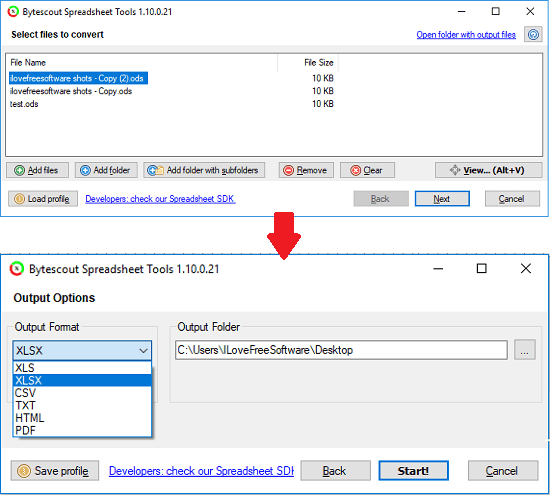The image size is (550, 495).
Task: Click Cancel in Output Options window
Action: click(x=503, y=470)
